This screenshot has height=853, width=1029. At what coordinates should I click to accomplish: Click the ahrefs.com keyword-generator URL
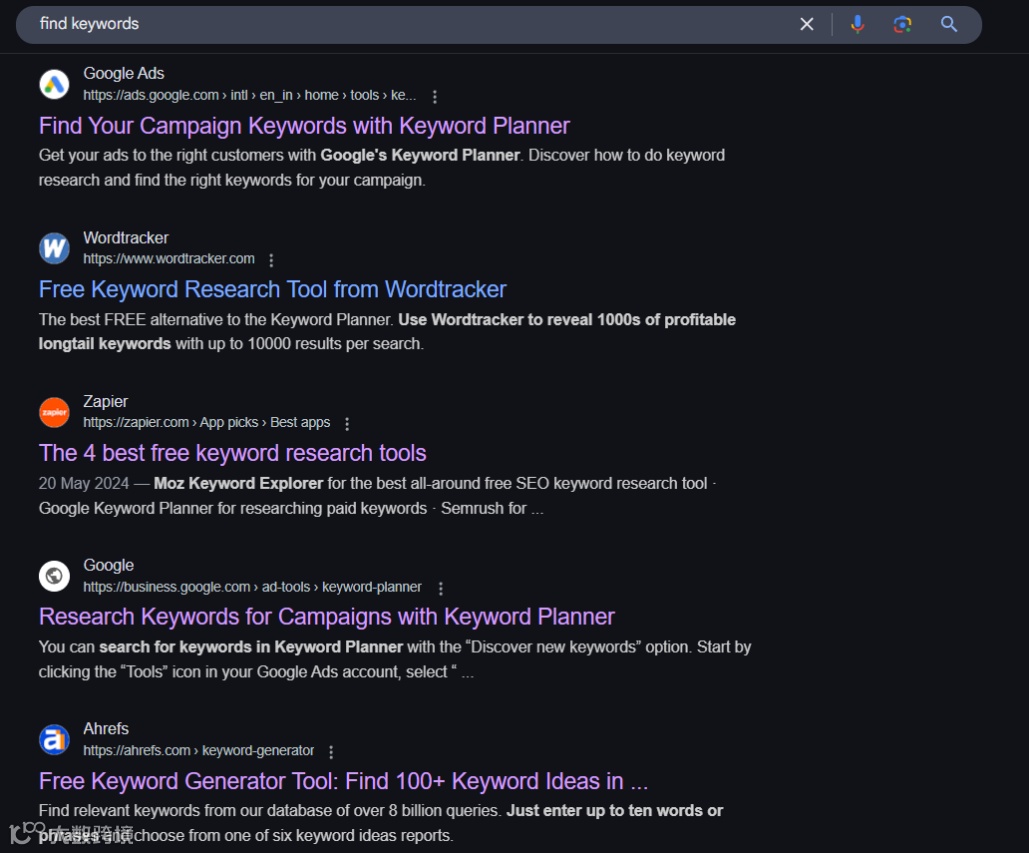click(x=198, y=750)
